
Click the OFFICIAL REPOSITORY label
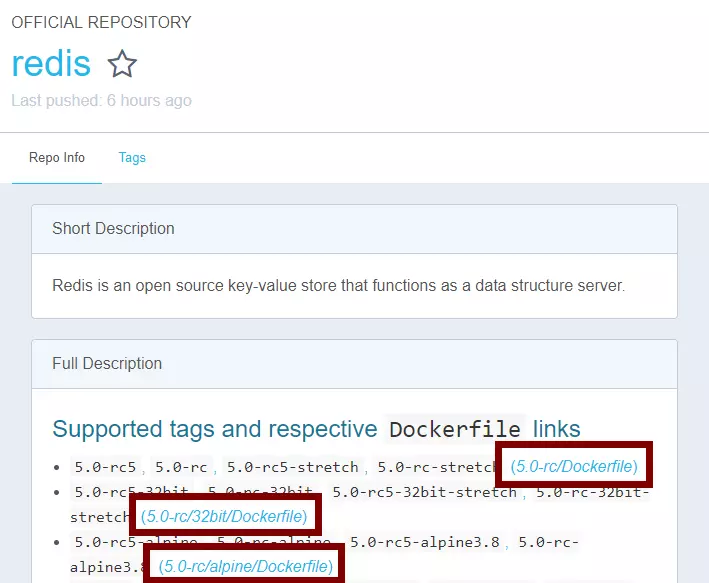click(x=101, y=22)
